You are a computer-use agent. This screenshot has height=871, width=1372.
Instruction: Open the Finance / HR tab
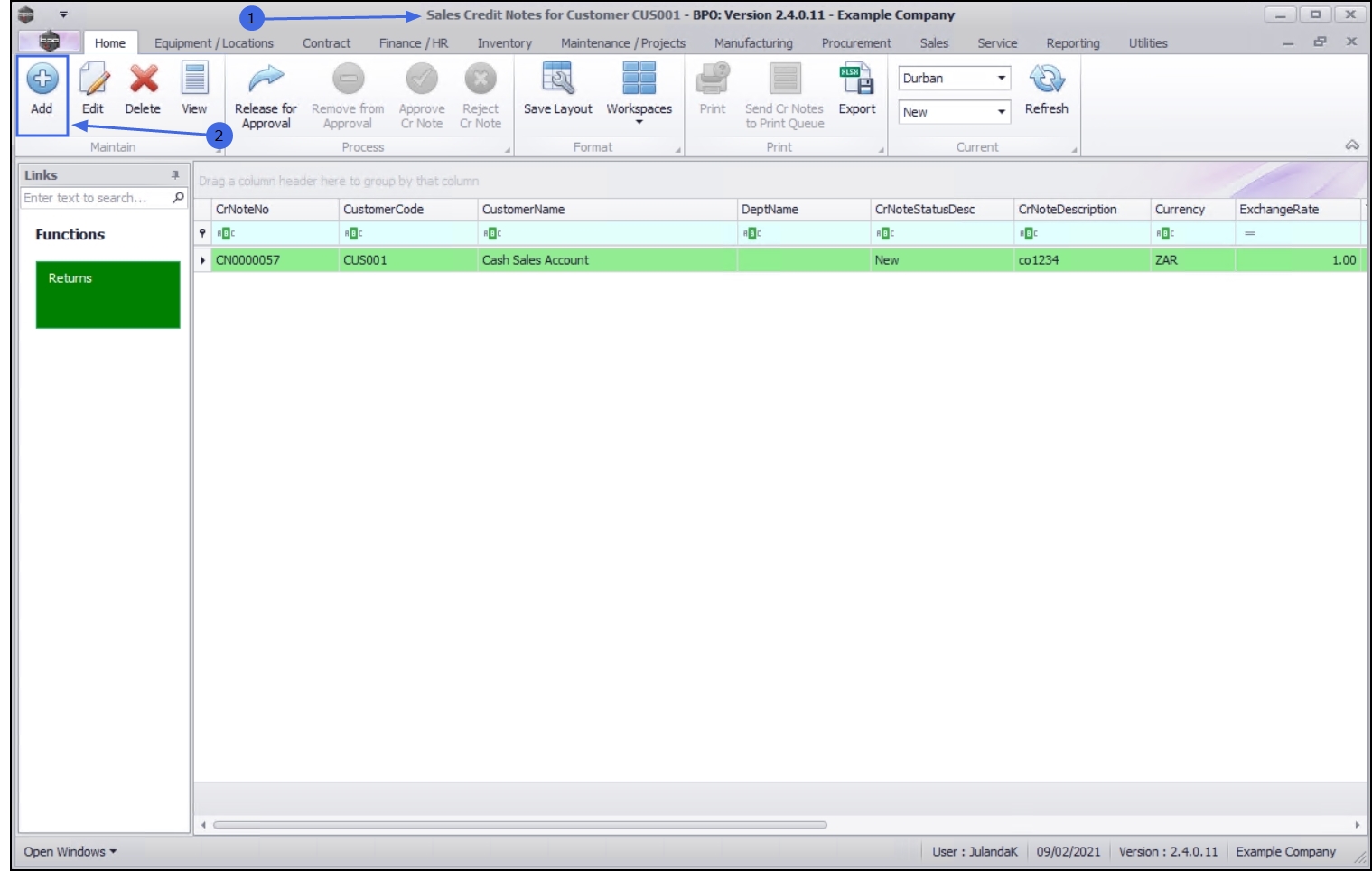(414, 42)
